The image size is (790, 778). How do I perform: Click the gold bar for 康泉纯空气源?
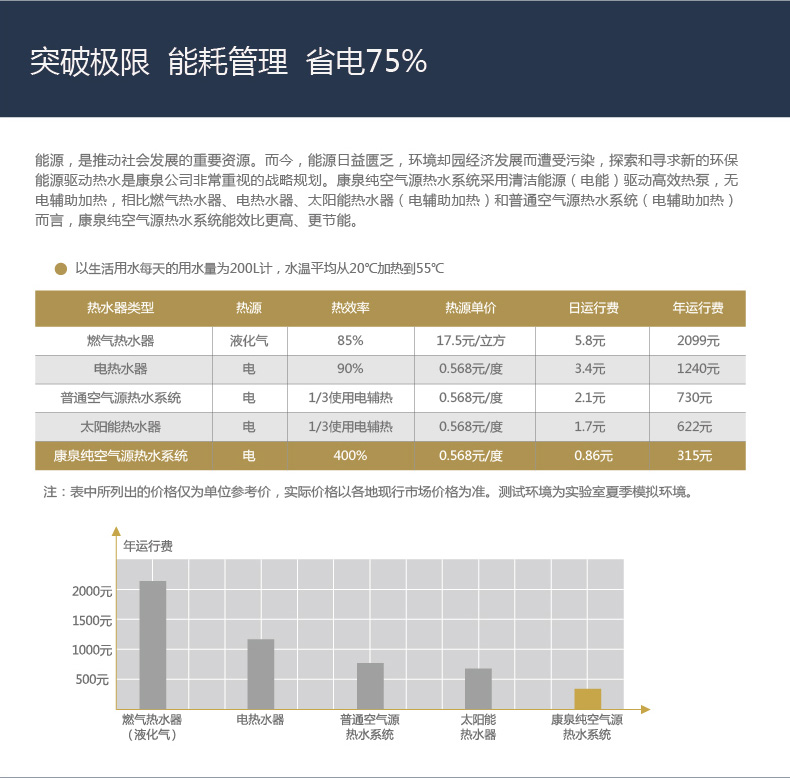coord(588,699)
